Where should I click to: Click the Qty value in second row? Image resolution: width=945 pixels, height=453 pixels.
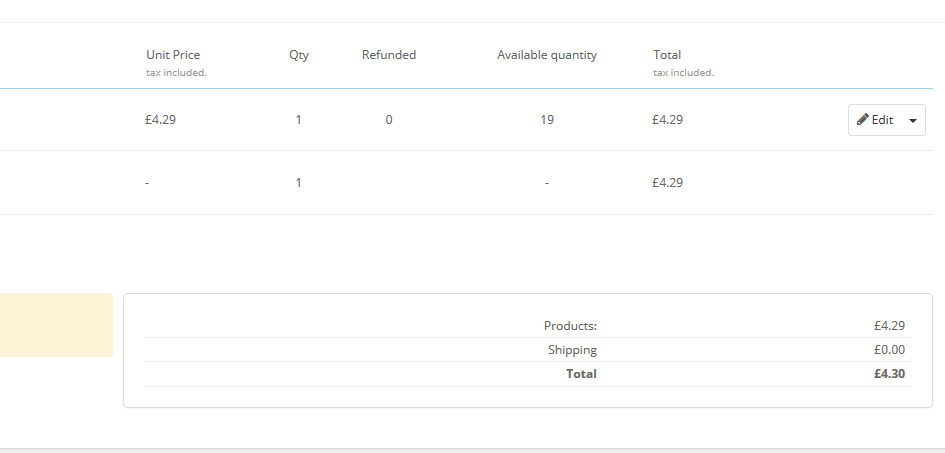(x=298, y=183)
